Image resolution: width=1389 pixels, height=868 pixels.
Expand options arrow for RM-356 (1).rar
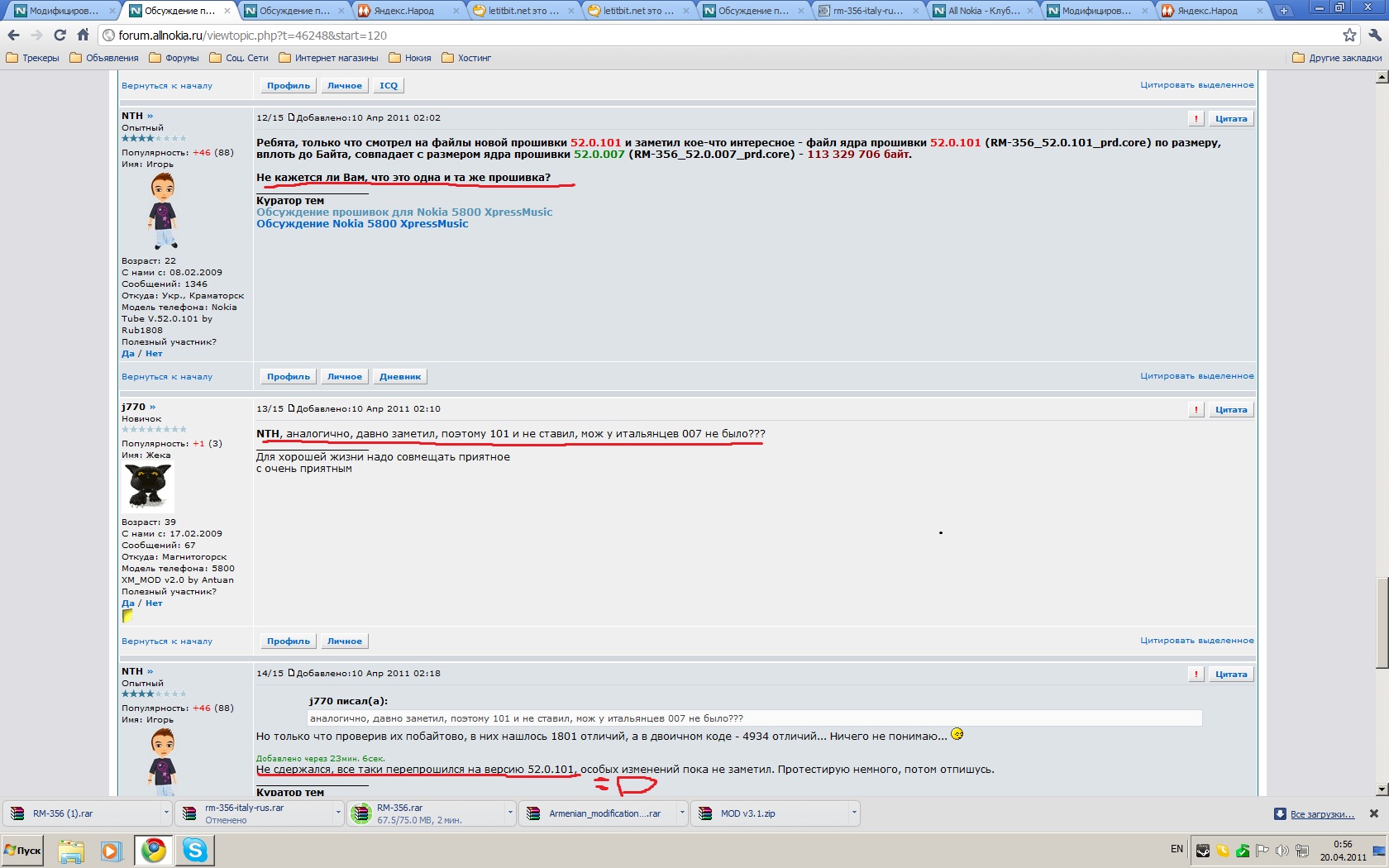165,813
